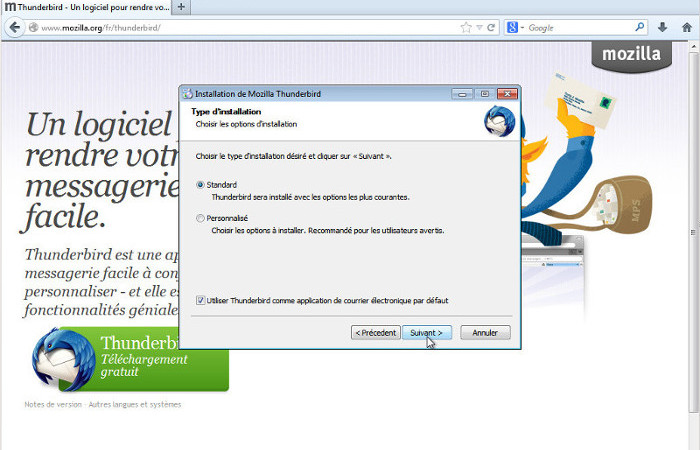Click the search magnifier icon

[639, 27]
